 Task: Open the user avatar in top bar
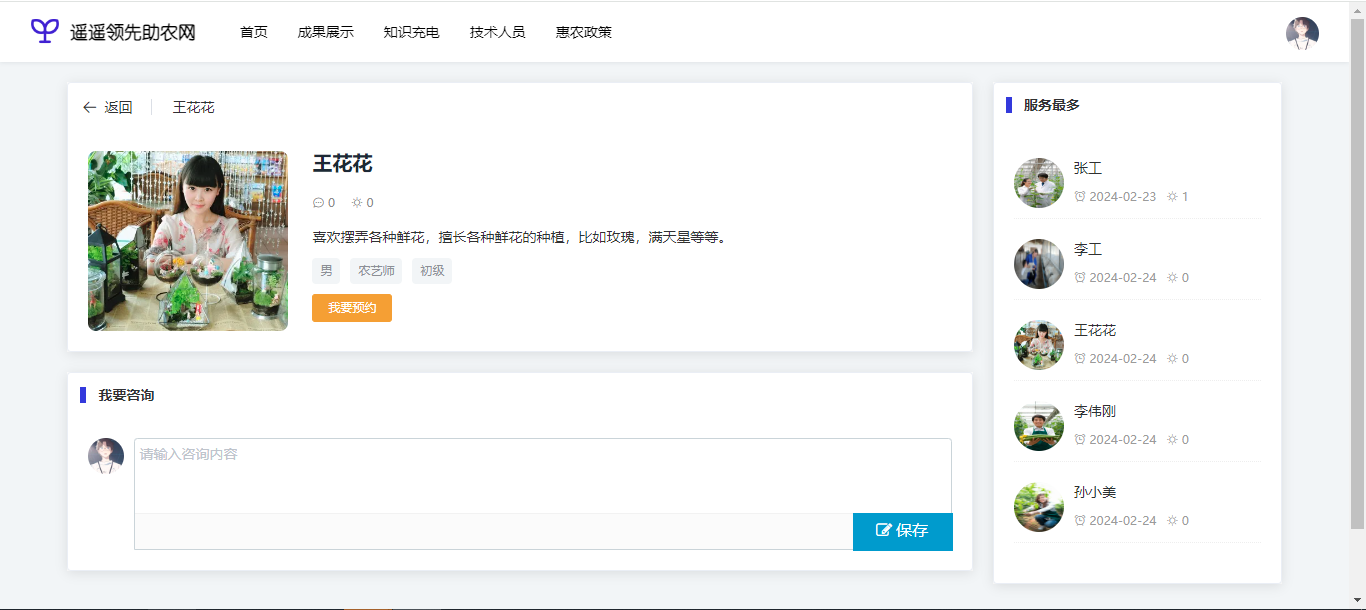click(x=1302, y=33)
